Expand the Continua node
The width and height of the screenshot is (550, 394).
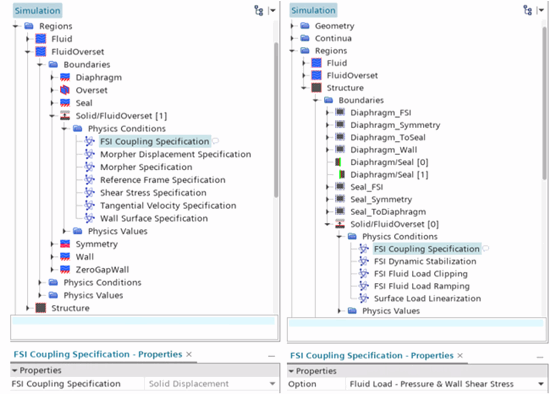(x=292, y=38)
